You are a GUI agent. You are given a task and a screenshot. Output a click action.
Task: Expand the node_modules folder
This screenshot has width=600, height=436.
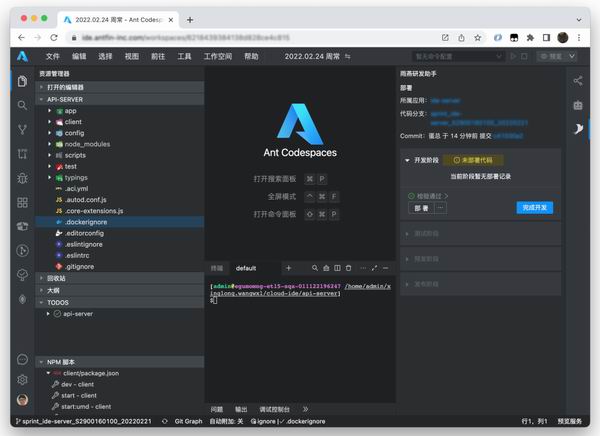point(87,144)
